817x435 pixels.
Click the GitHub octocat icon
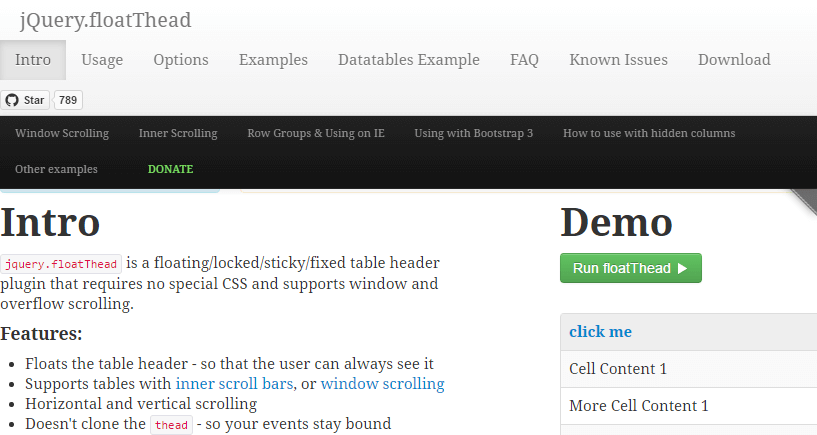(12, 100)
